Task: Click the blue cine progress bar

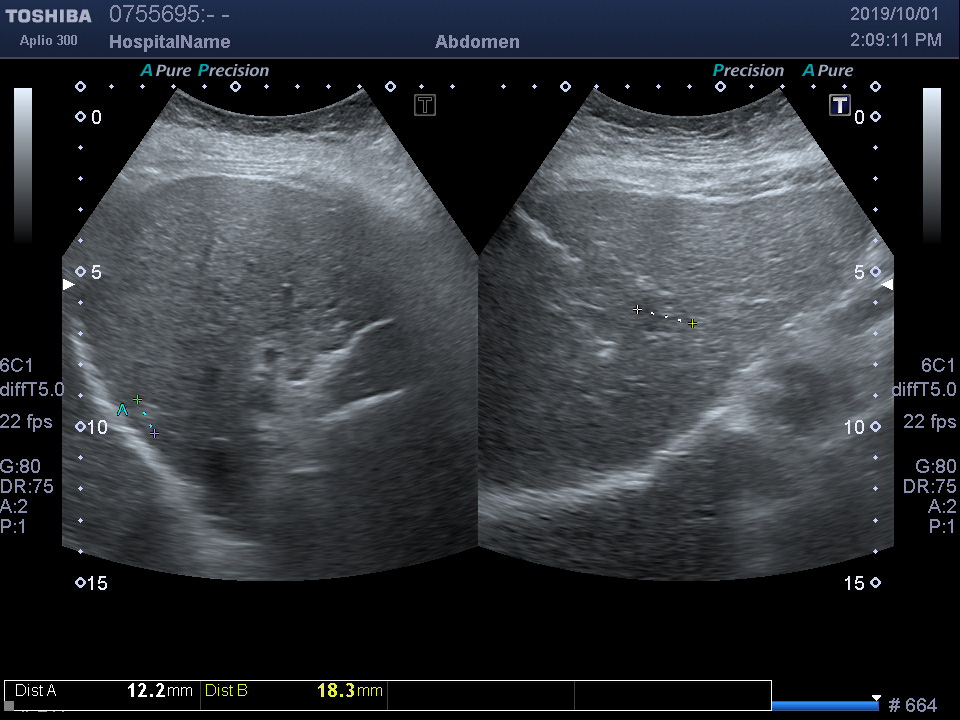Action: click(x=824, y=705)
